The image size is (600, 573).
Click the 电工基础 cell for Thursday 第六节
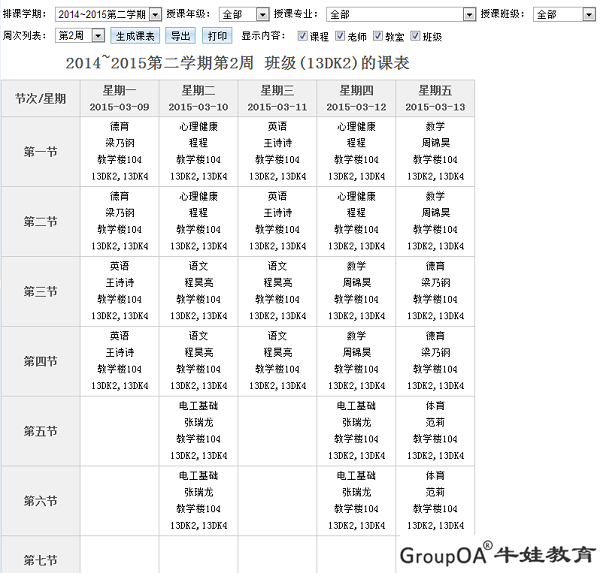356,501
